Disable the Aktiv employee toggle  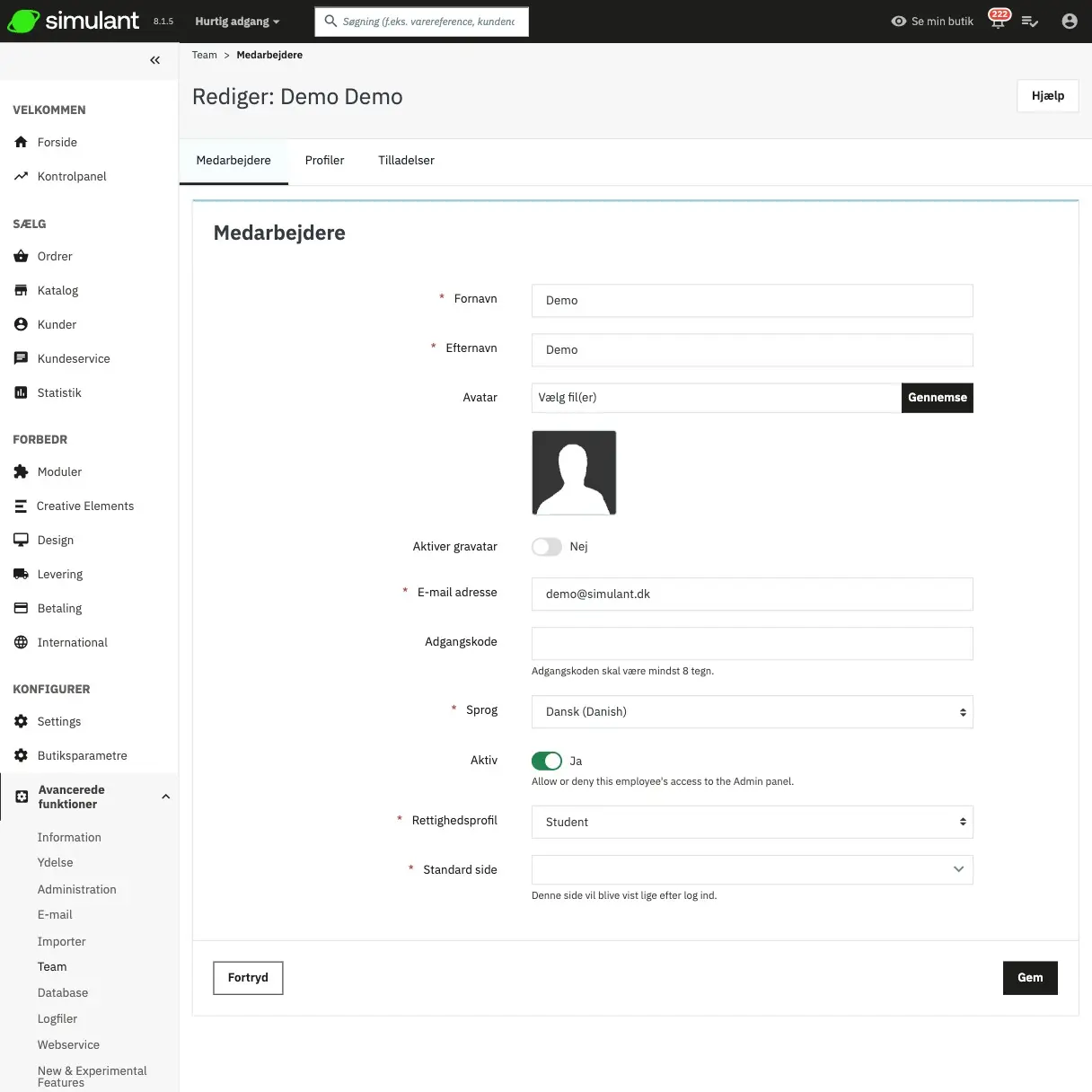click(546, 762)
